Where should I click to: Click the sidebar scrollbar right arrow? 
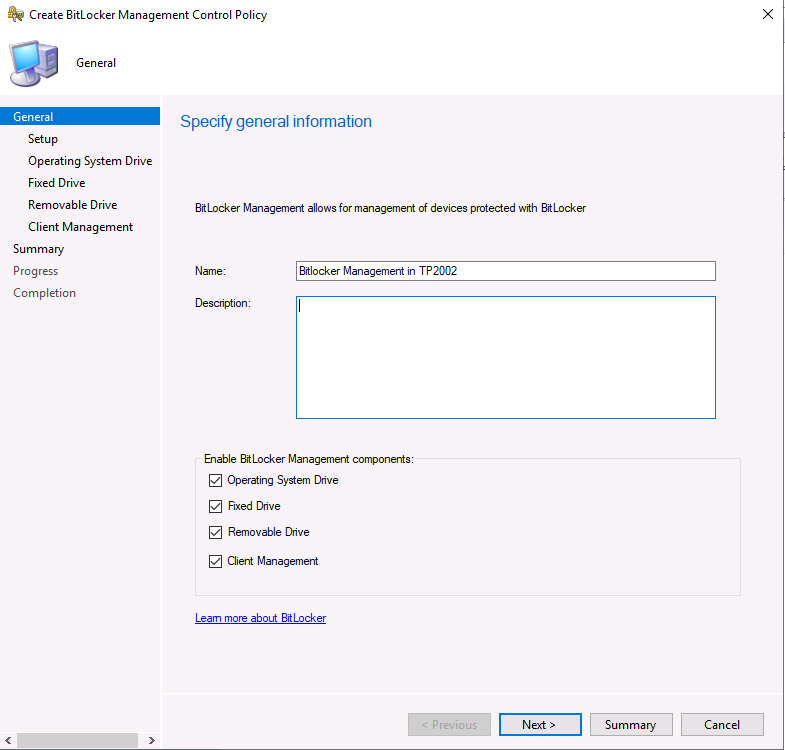(151, 740)
